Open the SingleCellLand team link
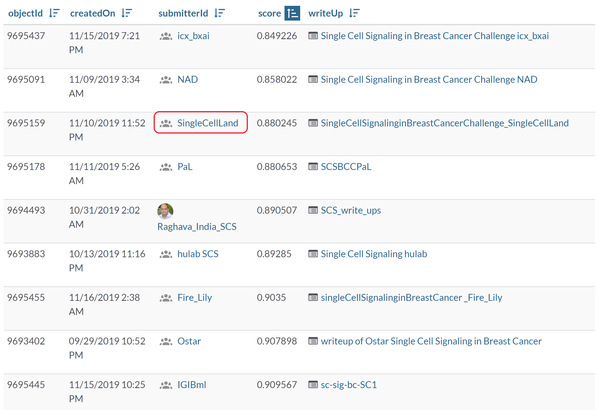599x410 pixels. click(x=207, y=123)
